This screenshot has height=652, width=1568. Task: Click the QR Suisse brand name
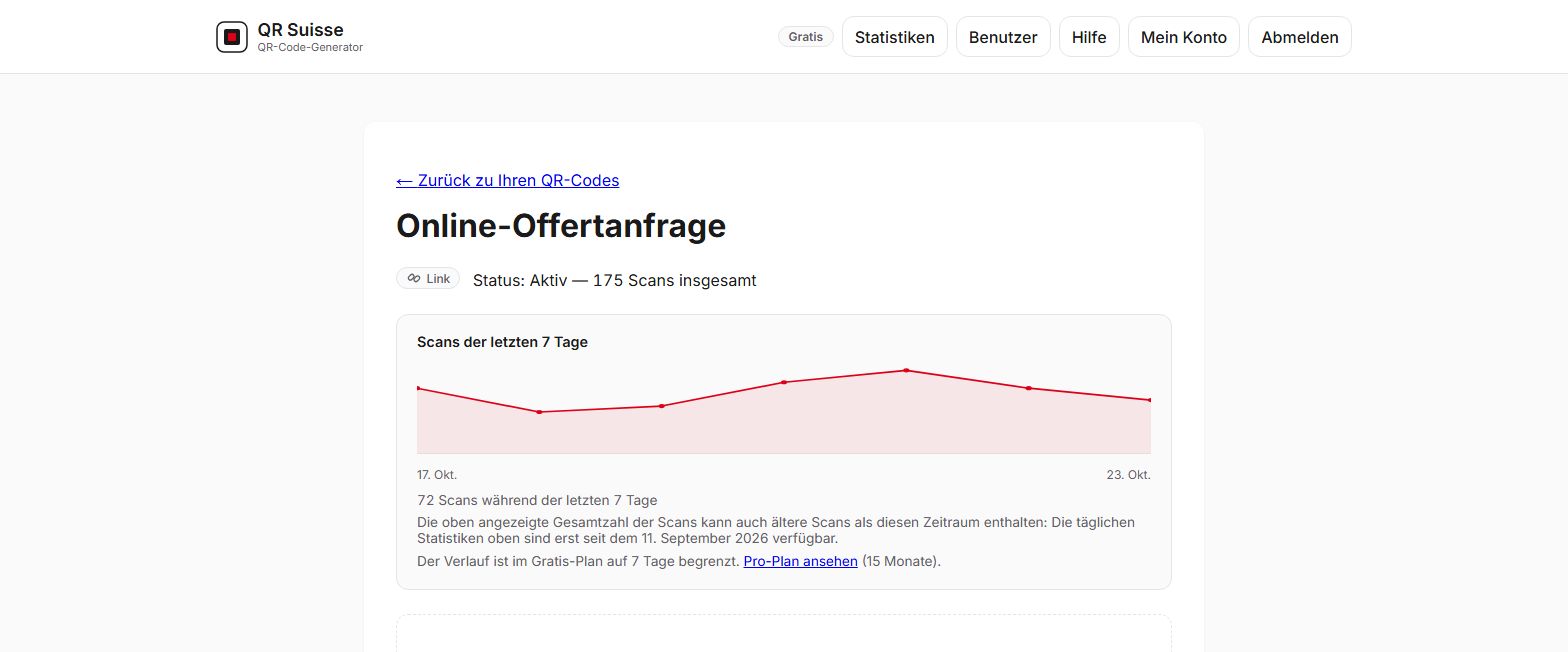pyautogui.click(x=300, y=29)
